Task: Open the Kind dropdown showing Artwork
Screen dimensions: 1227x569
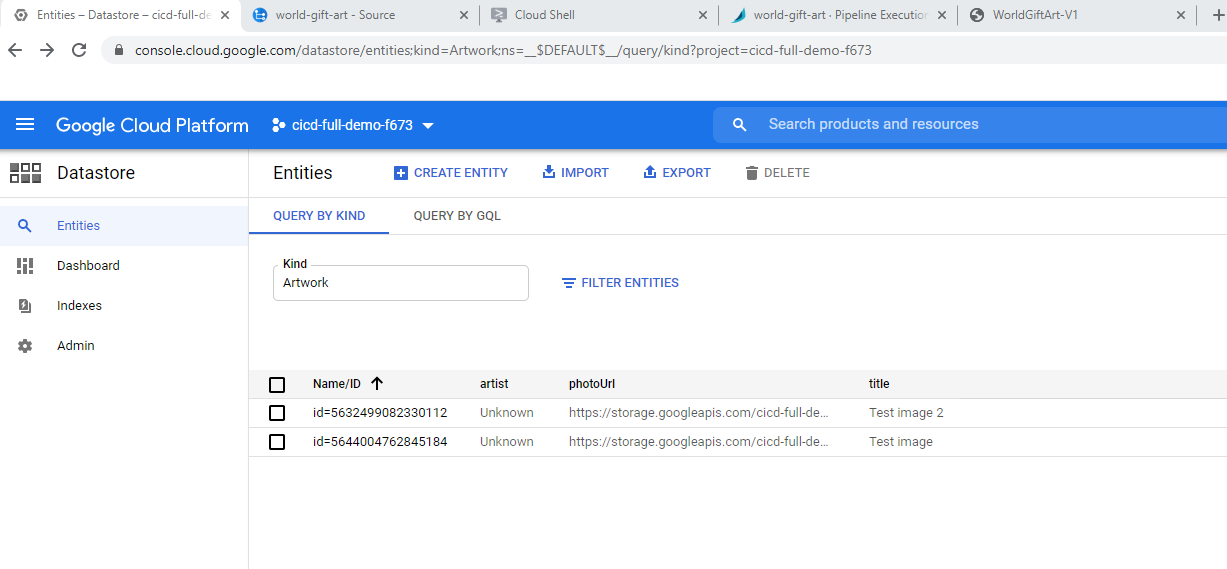Action: (x=400, y=283)
